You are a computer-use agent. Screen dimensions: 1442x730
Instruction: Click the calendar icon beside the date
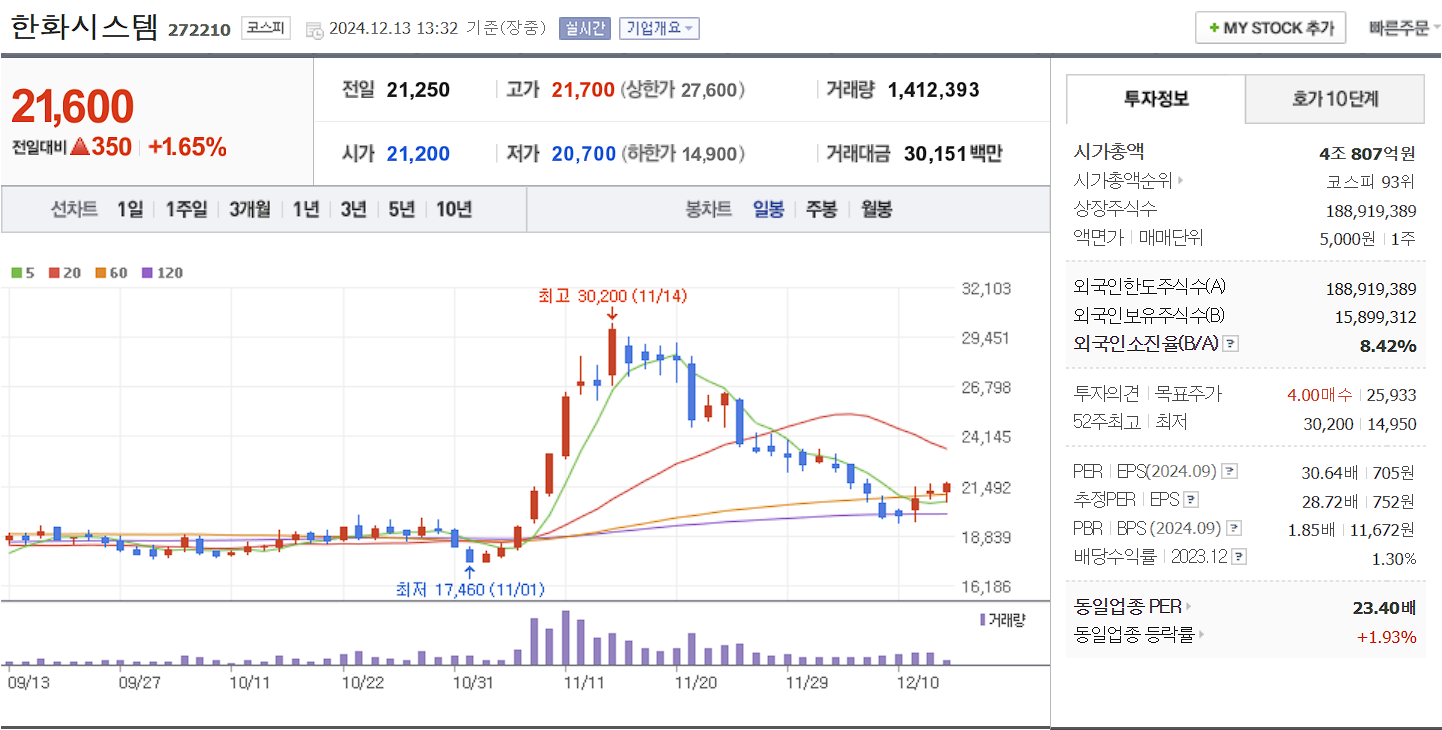click(315, 28)
